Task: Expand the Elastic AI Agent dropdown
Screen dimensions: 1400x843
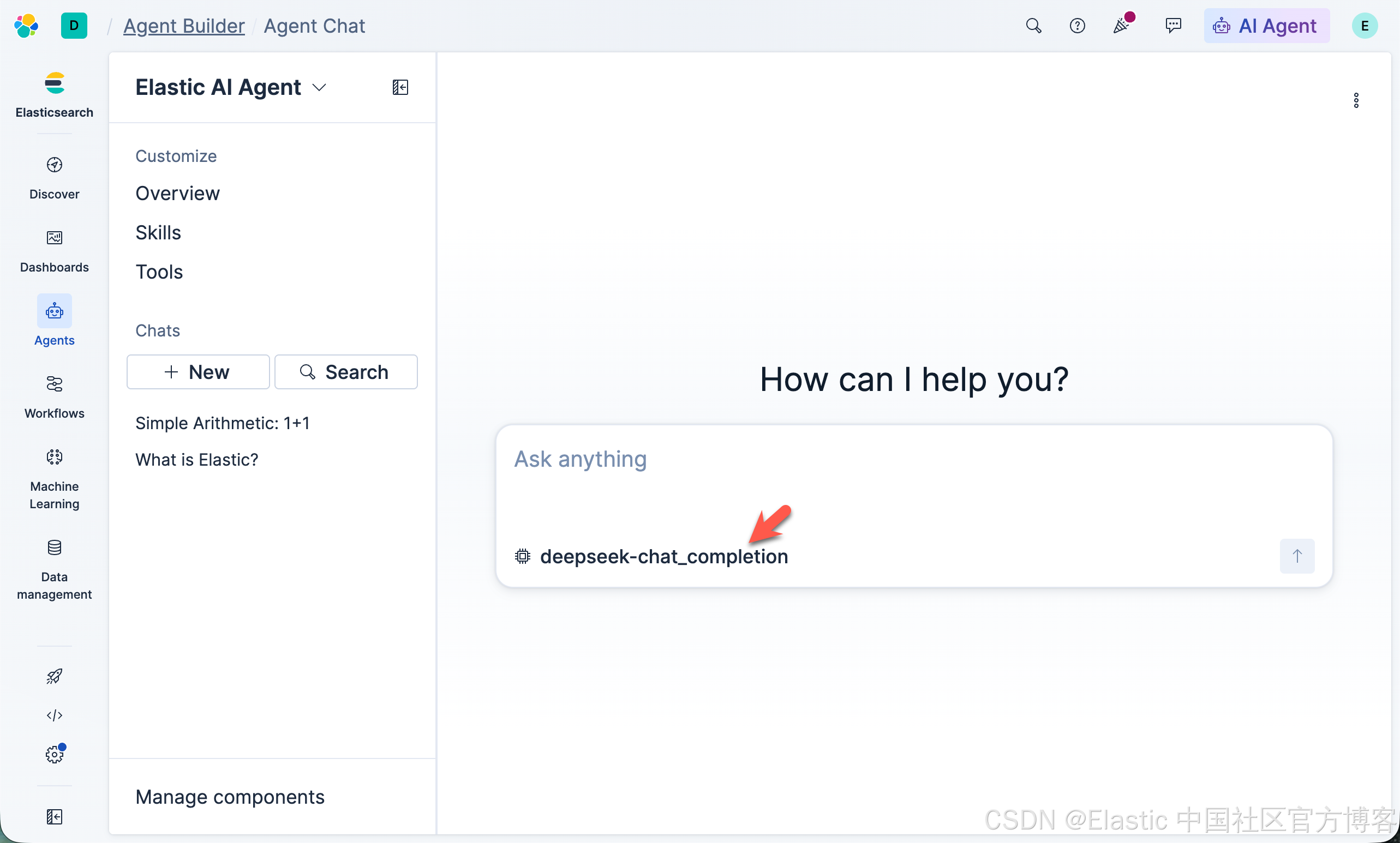Action: point(231,87)
